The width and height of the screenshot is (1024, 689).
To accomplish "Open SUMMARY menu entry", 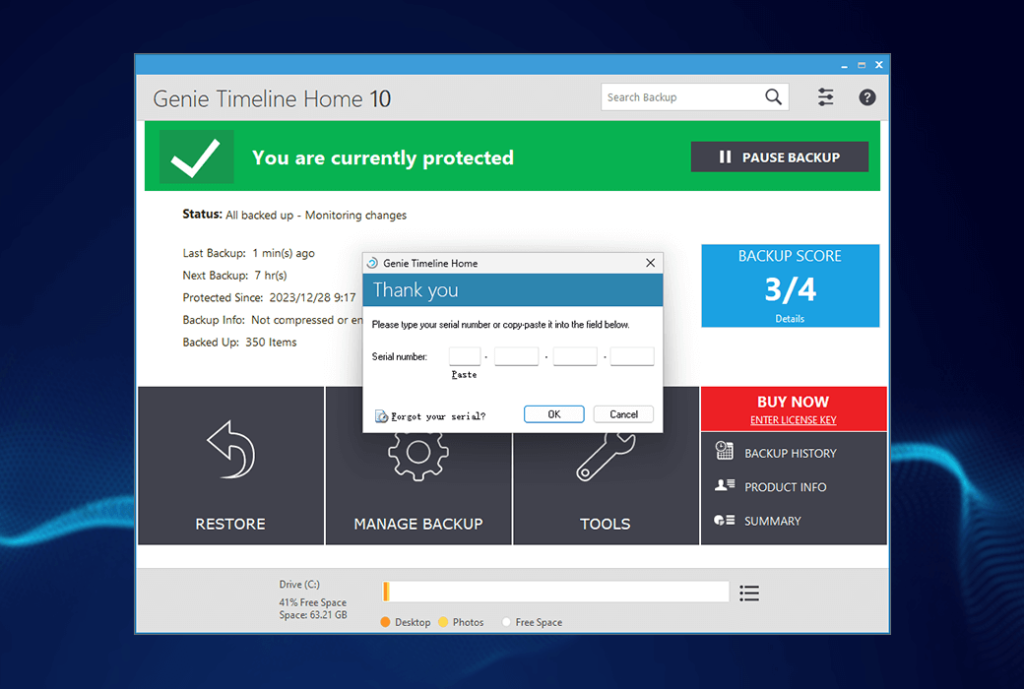I will tap(773, 521).
